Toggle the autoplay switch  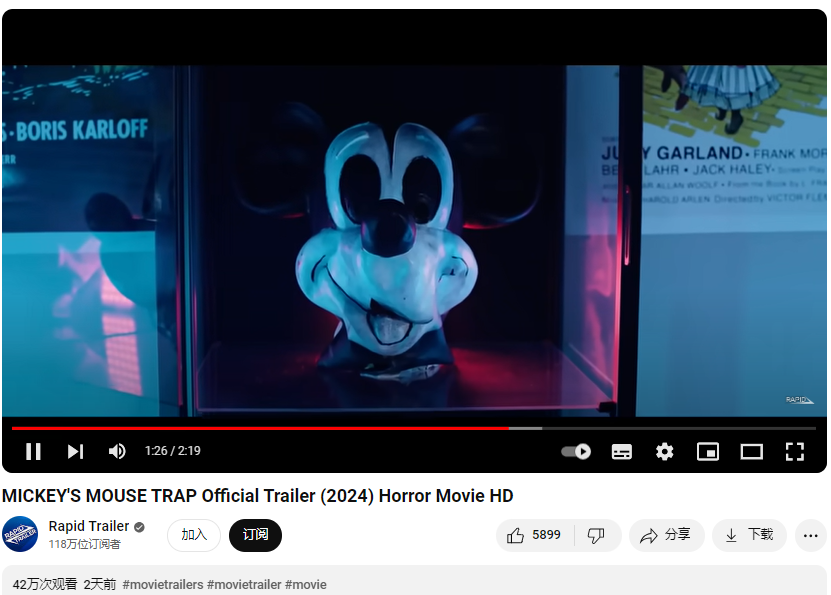pos(576,451)
